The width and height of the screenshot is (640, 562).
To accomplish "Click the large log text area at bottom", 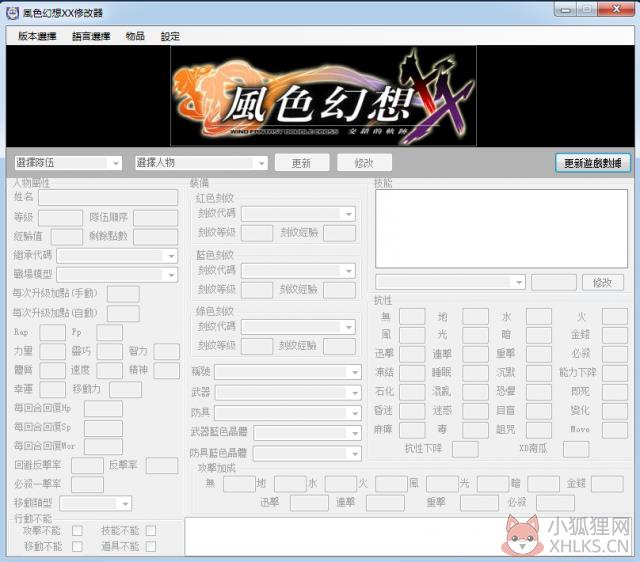I will point(408,537).
